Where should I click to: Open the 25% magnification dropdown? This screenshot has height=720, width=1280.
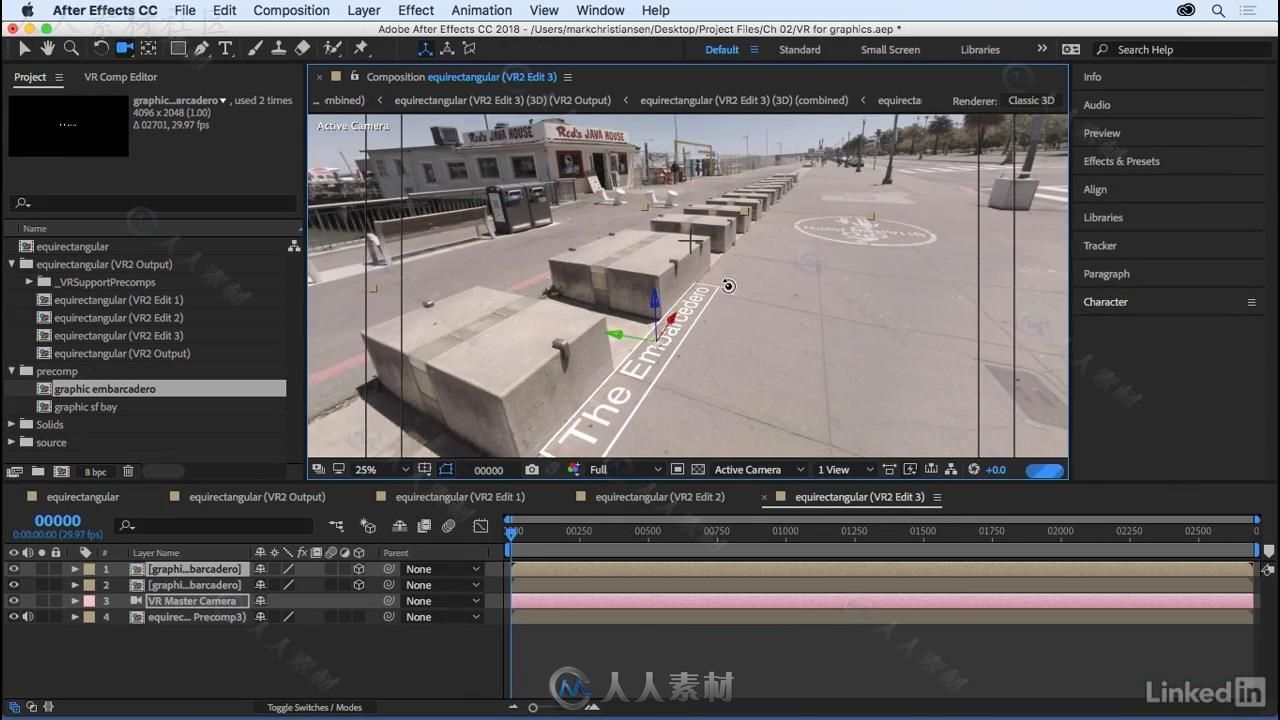[382, 470]
